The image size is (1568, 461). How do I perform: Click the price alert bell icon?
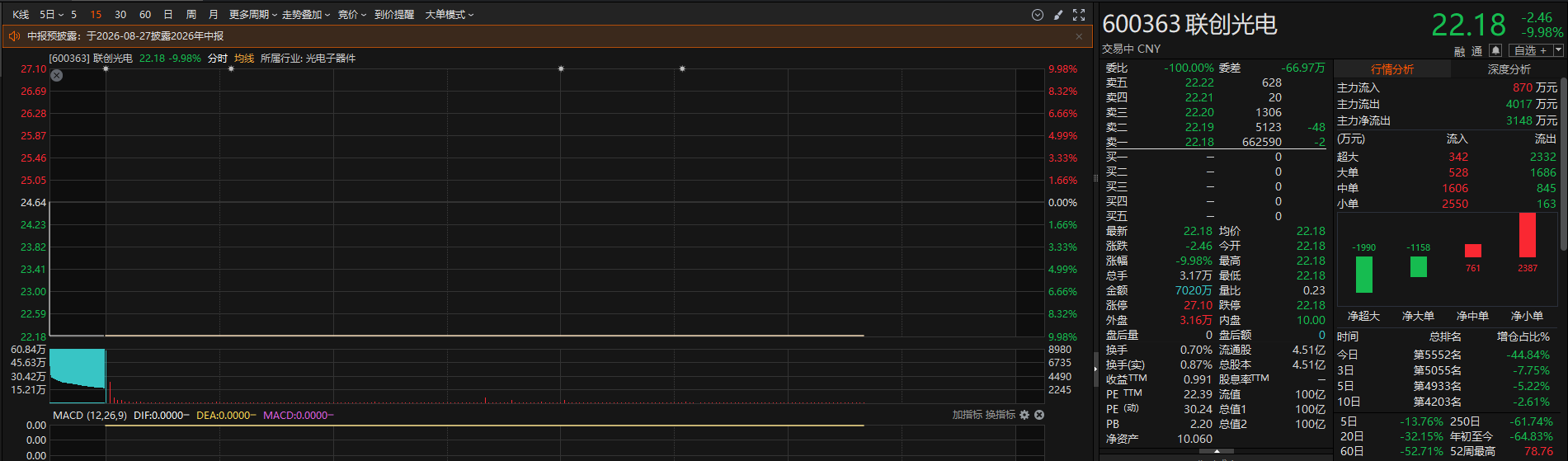(1495, 50)
